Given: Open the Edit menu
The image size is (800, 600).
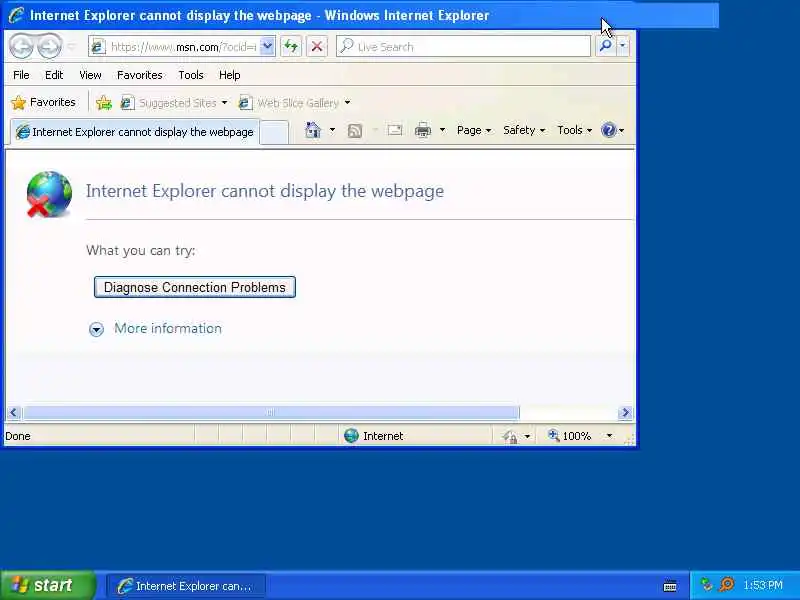Looking at the screenshot, I should [x=54, y=75].
